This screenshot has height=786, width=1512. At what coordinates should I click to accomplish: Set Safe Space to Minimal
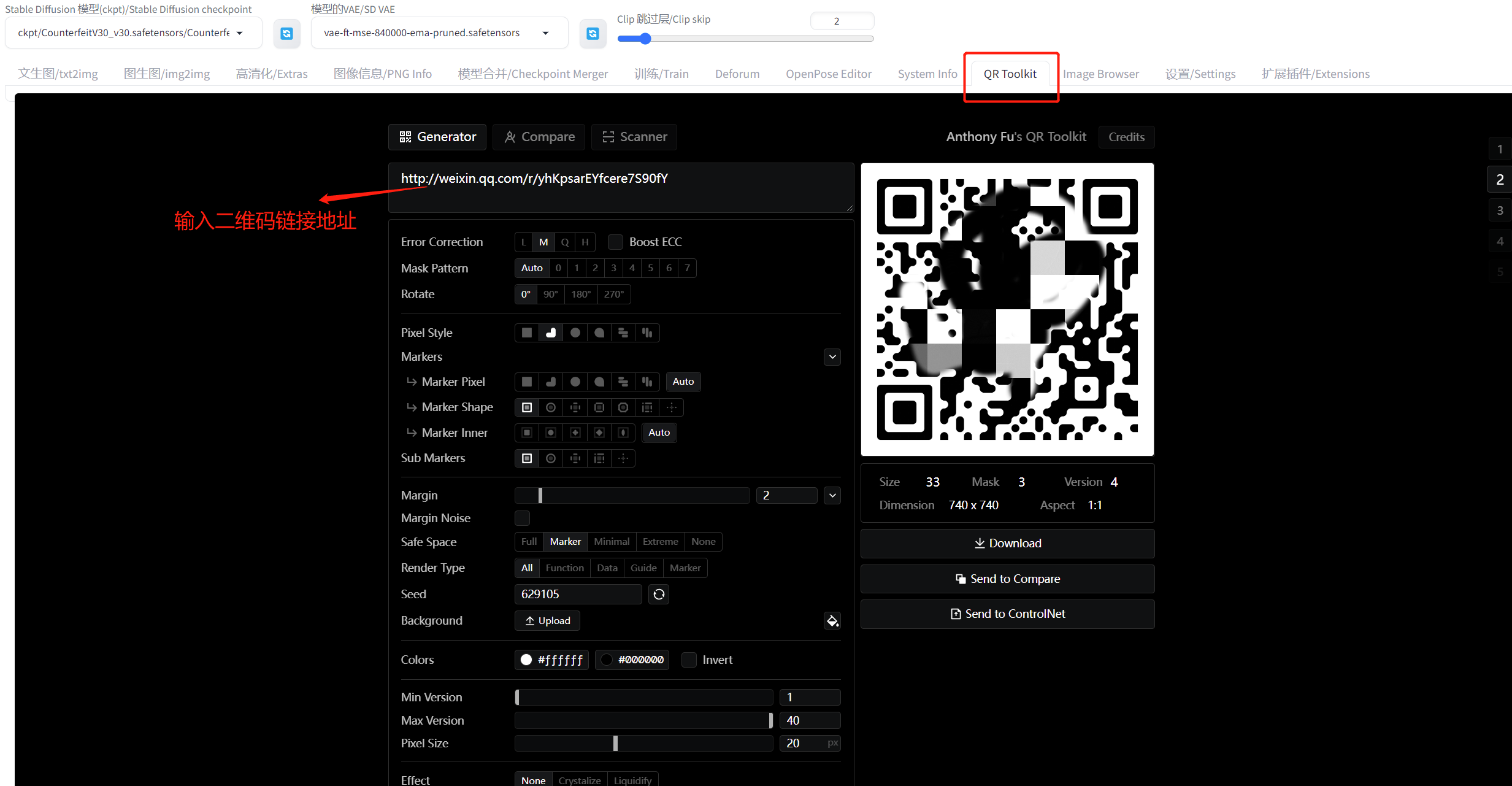click(612, 542)
